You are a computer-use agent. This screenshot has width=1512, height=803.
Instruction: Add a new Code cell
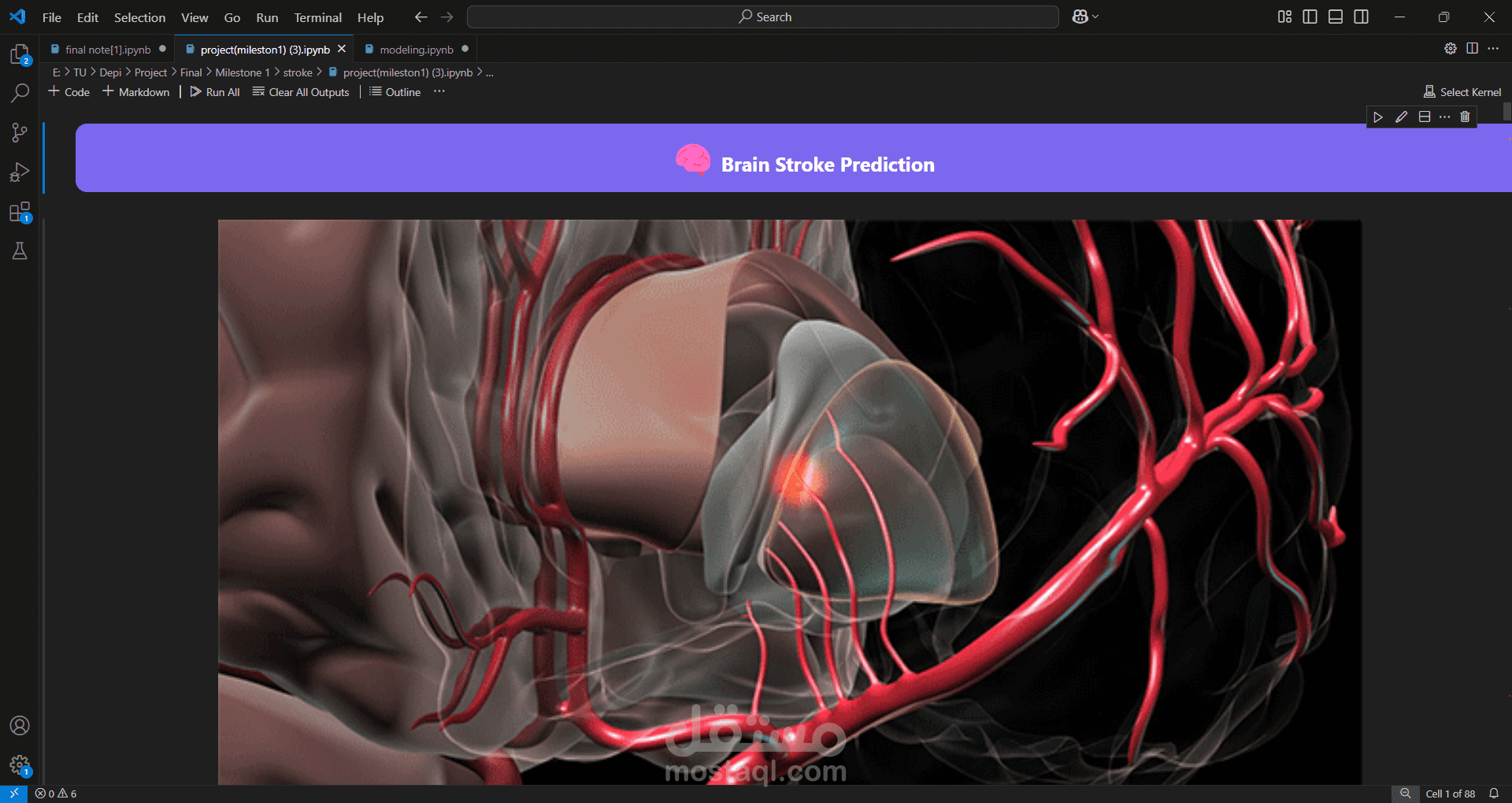(x=69, y=92)
